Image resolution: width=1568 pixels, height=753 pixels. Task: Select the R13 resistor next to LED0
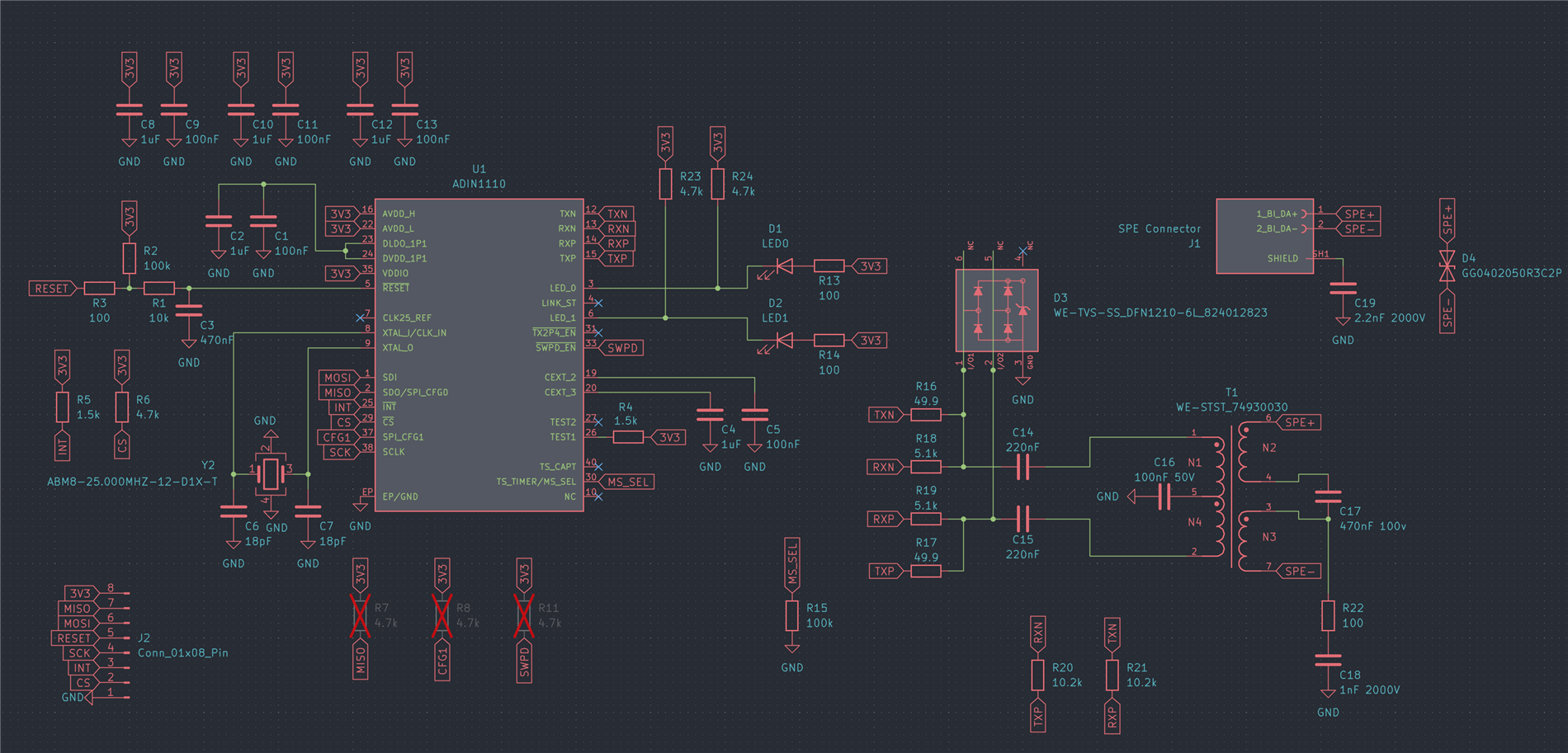[x=829, y=266]
